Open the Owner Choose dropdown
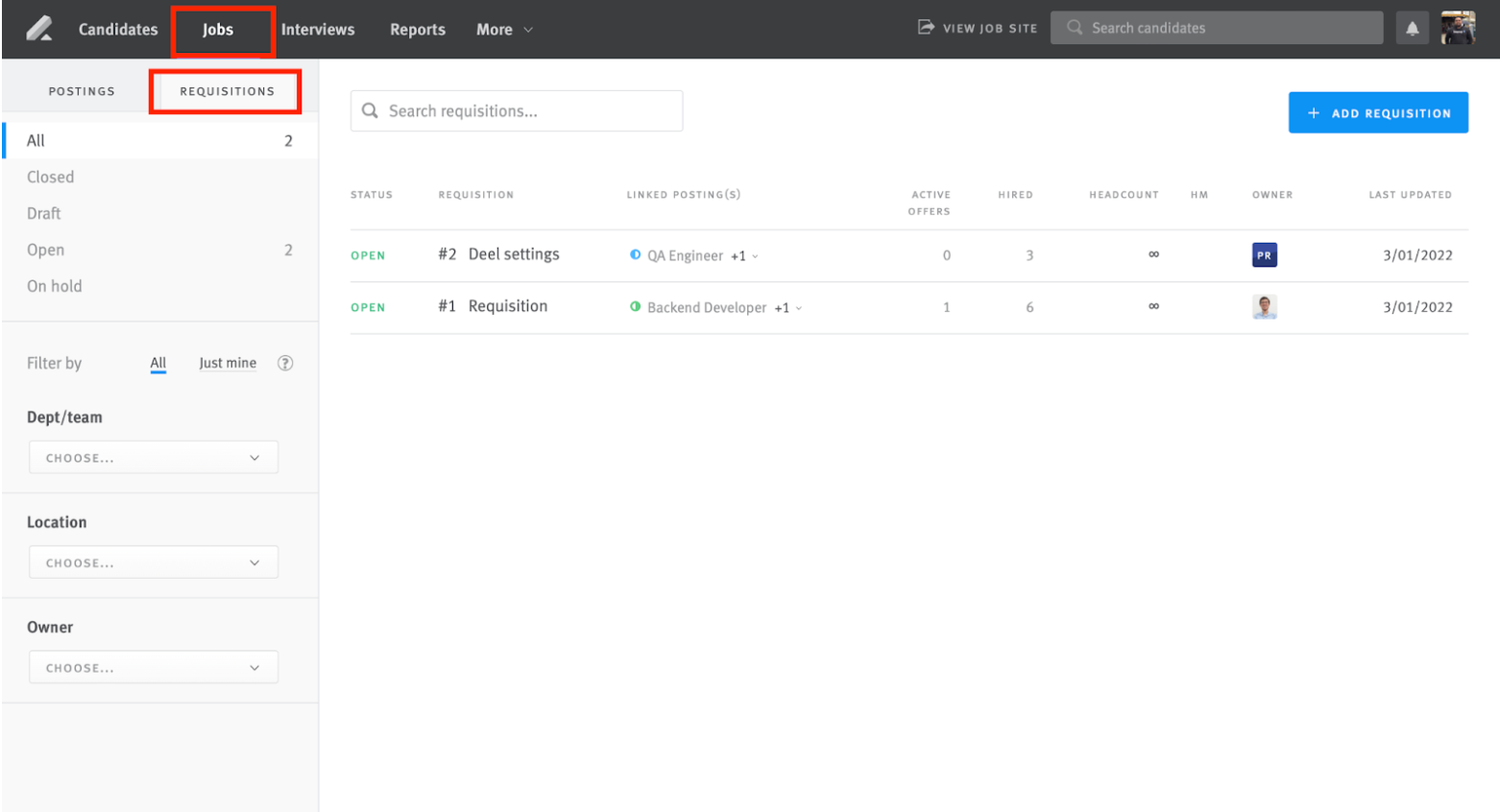Image resolution: width=1500 pixels, height=812 pixels. click(x=154, y=667)
